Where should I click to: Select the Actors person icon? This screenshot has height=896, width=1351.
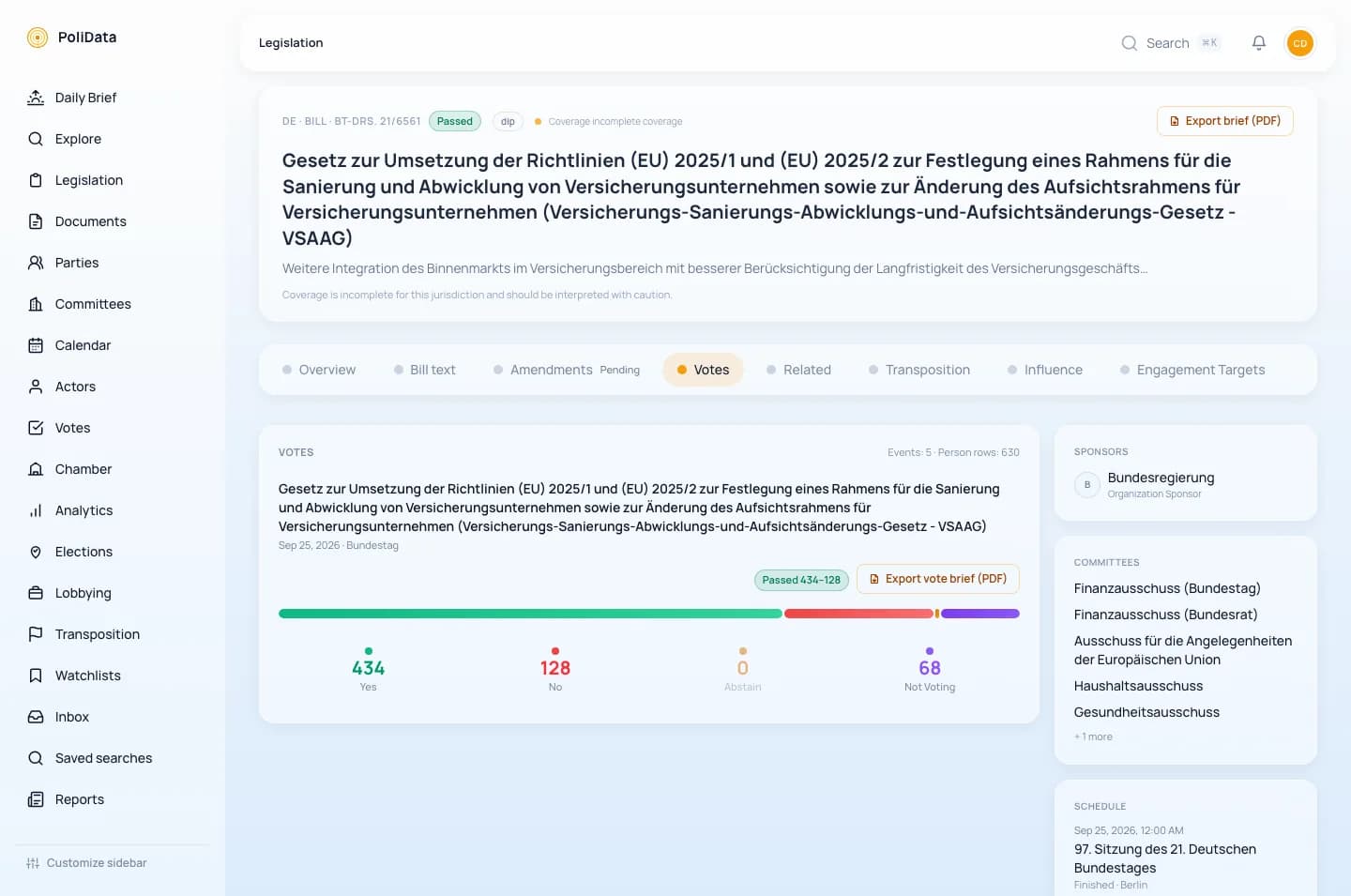36,387
